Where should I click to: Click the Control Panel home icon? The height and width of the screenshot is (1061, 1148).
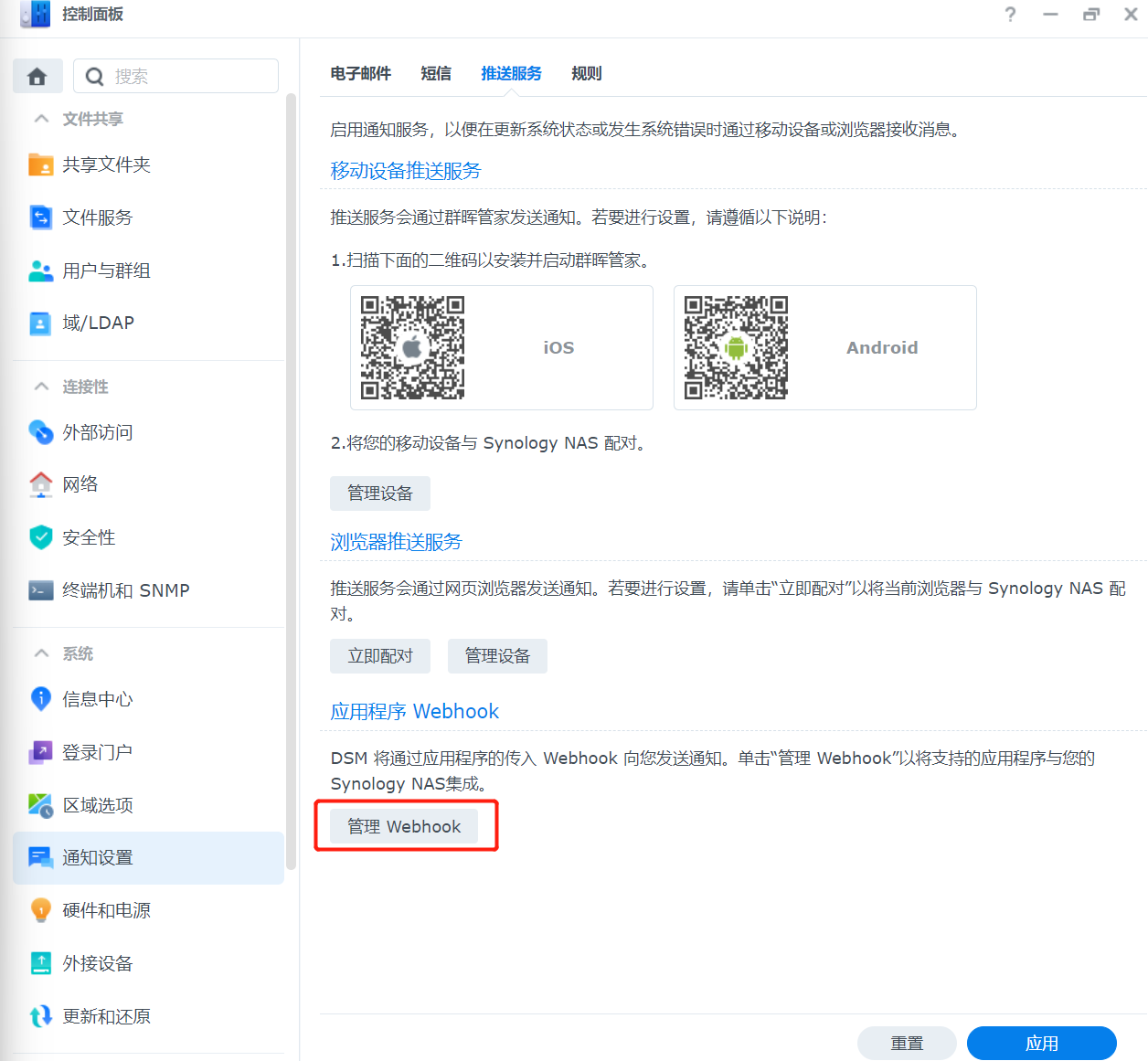point(37,76)
